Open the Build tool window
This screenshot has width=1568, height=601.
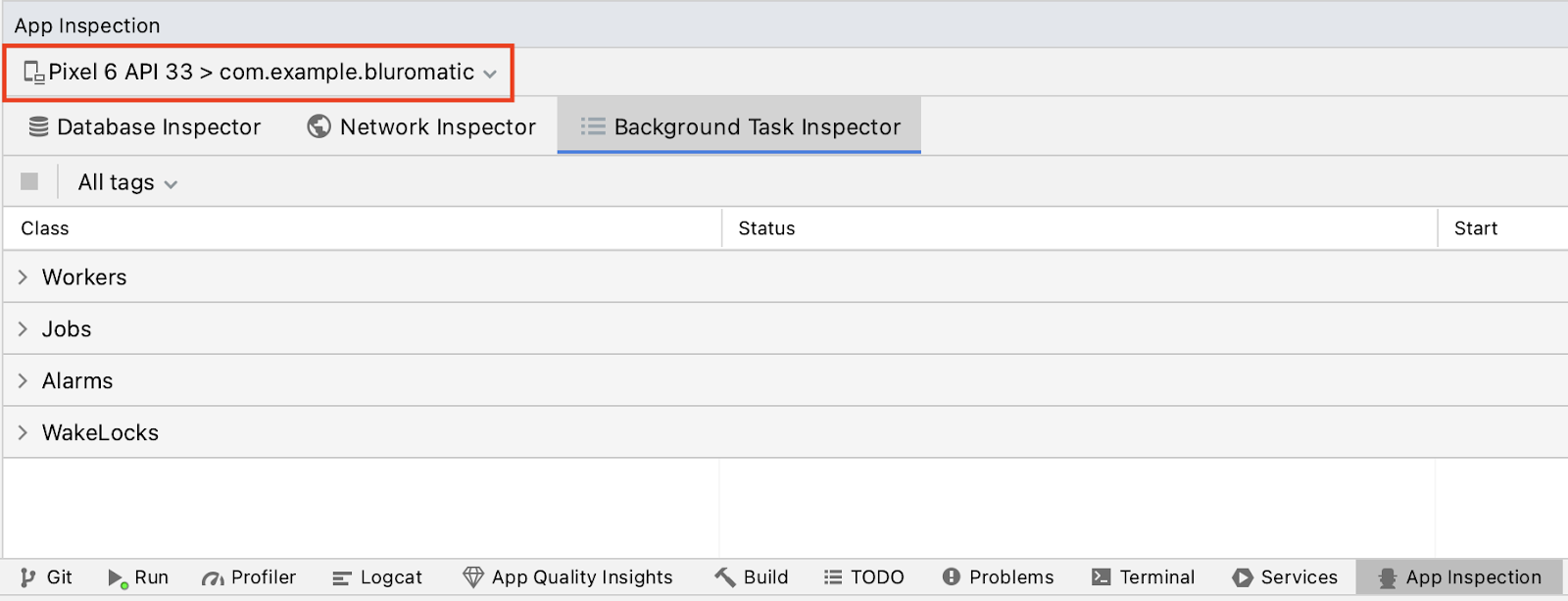(x=752, y=577)
